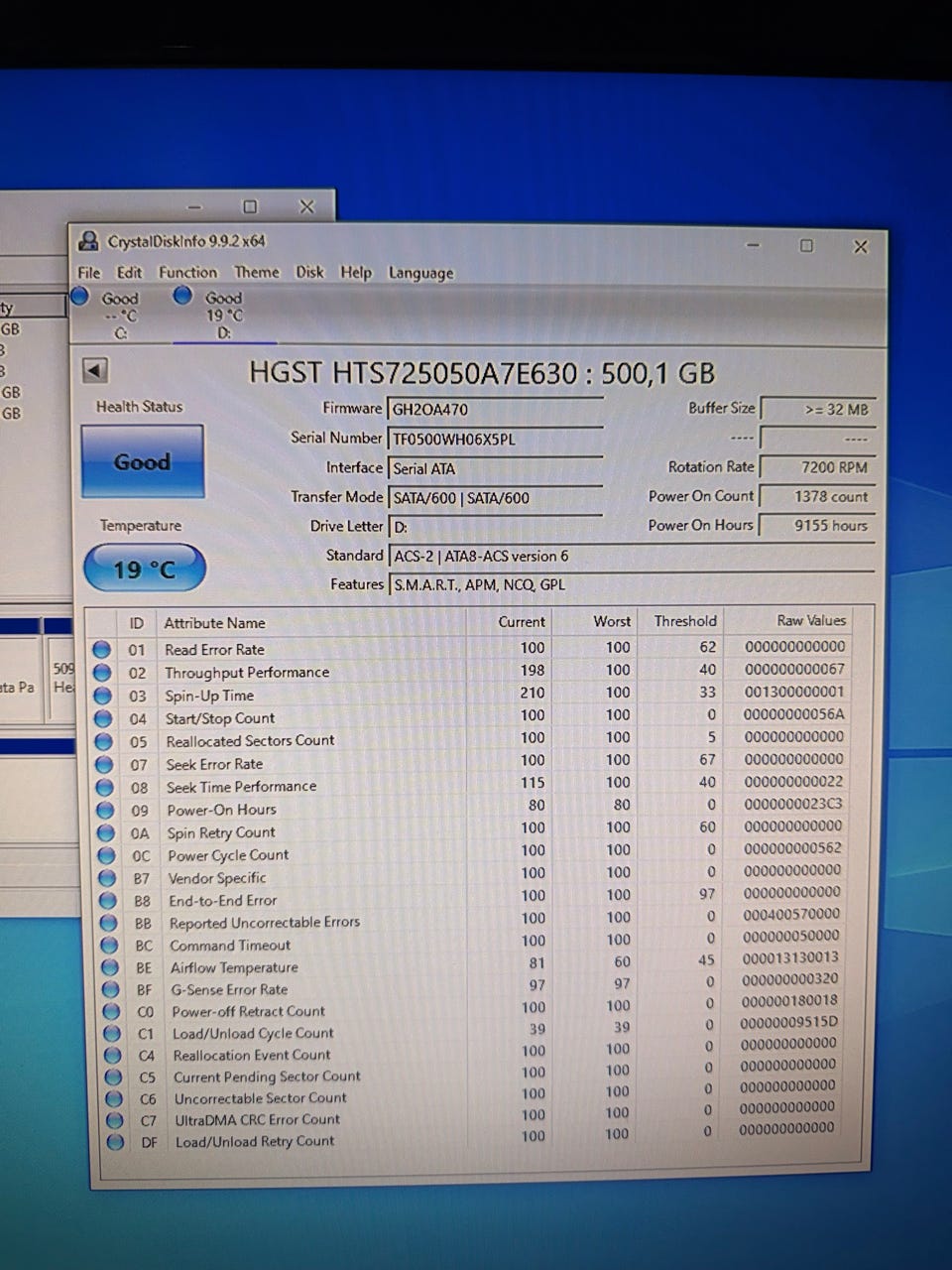Click status circle for End-to-End Error
The height and width of the screenshot is (1270, 952).
108,901
